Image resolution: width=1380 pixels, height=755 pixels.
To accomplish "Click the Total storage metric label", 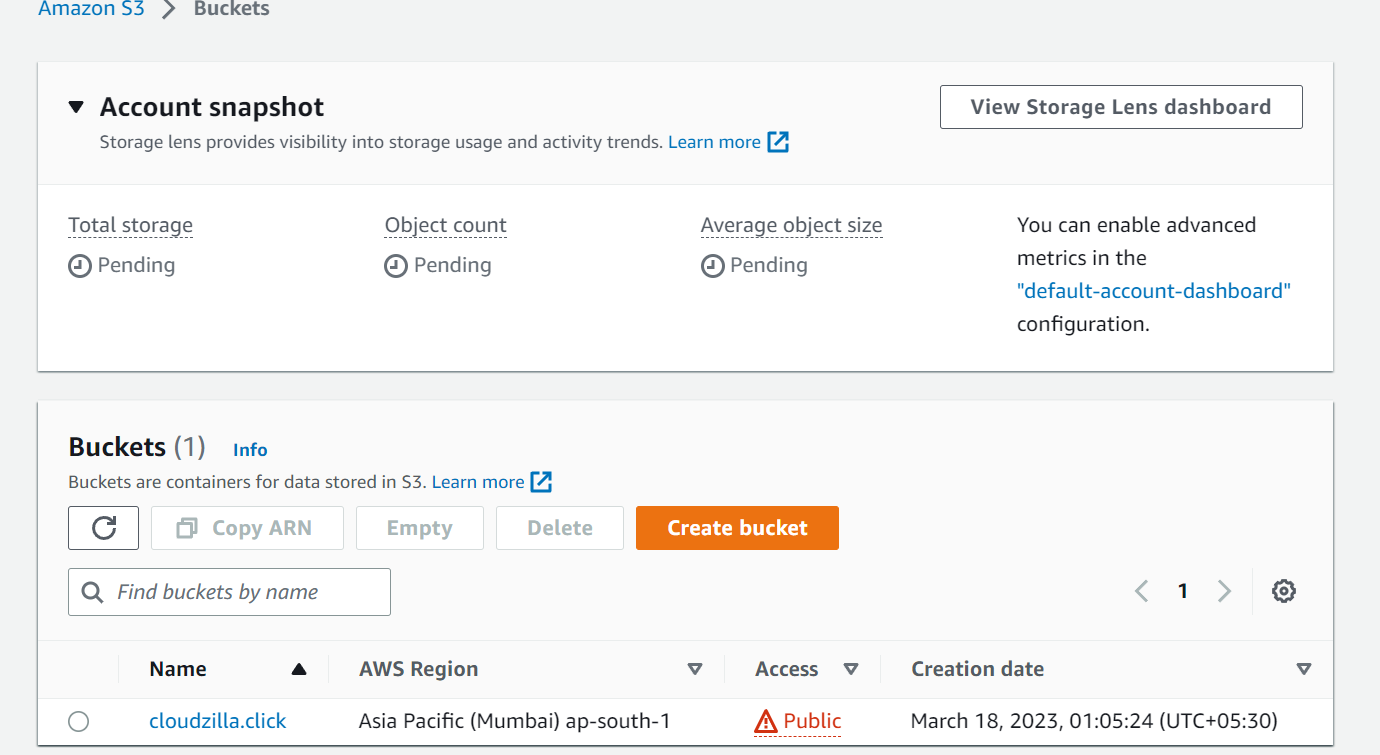I will click(x=131, y=226).
